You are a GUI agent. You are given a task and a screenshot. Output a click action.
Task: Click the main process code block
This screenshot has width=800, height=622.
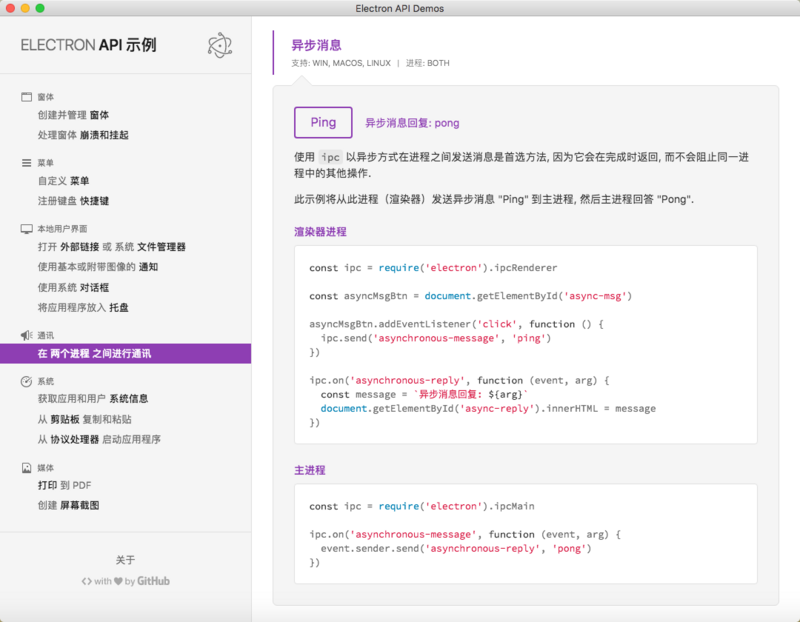tap(526, 534)
